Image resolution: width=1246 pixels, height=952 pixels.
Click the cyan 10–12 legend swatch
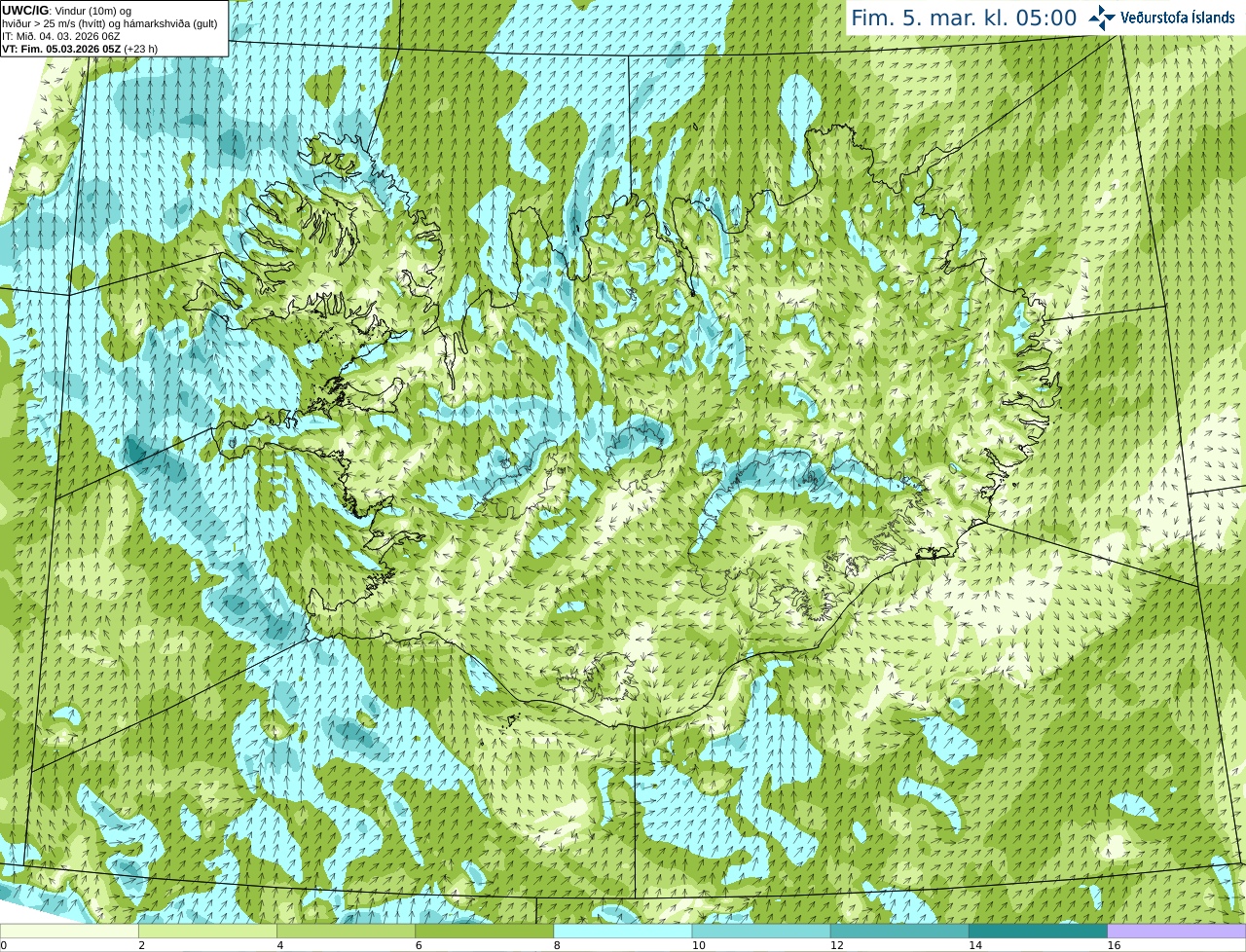761,931
